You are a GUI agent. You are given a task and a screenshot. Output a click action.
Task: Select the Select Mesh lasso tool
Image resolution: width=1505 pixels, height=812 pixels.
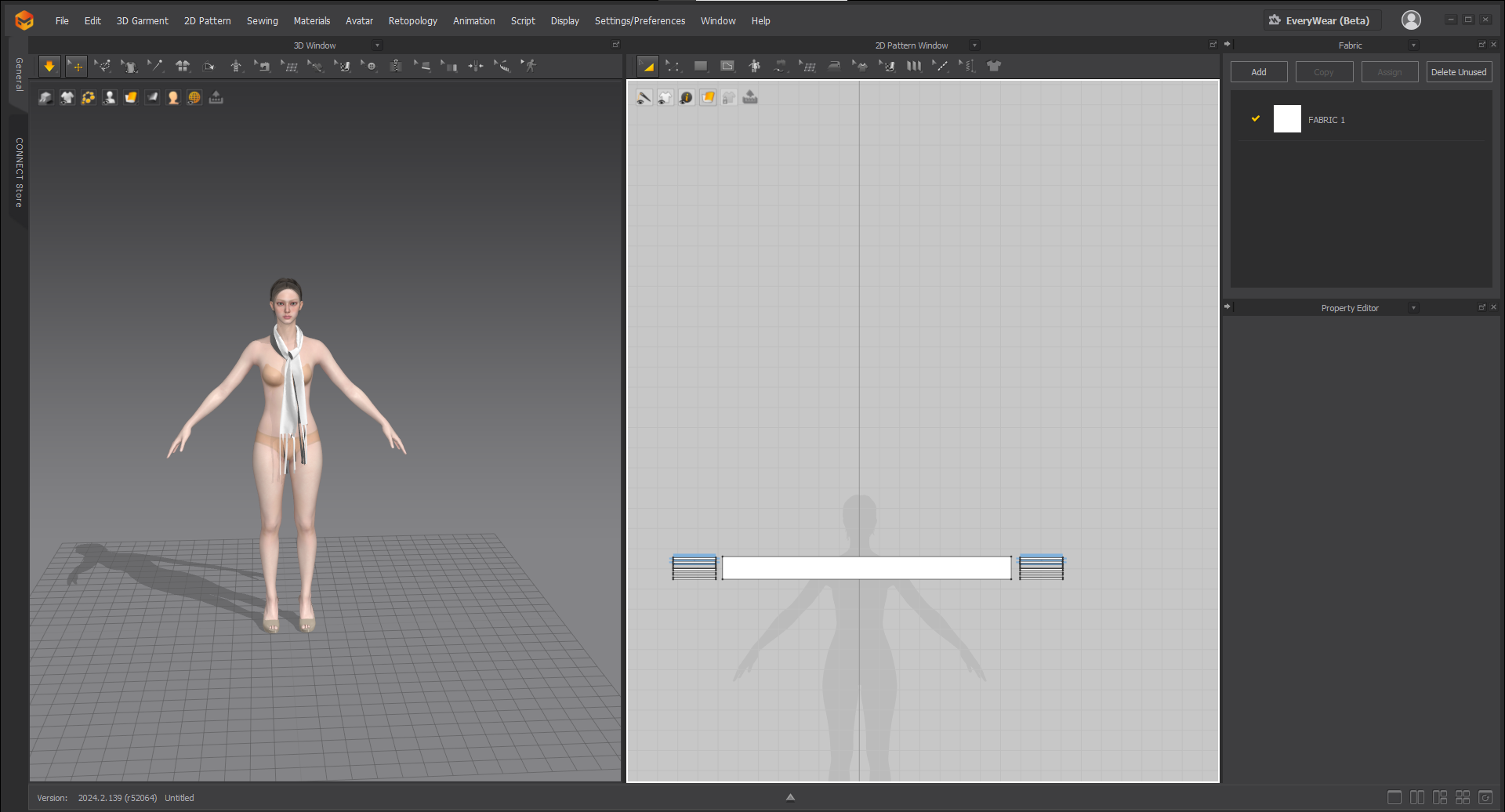[x=103, y=67]
